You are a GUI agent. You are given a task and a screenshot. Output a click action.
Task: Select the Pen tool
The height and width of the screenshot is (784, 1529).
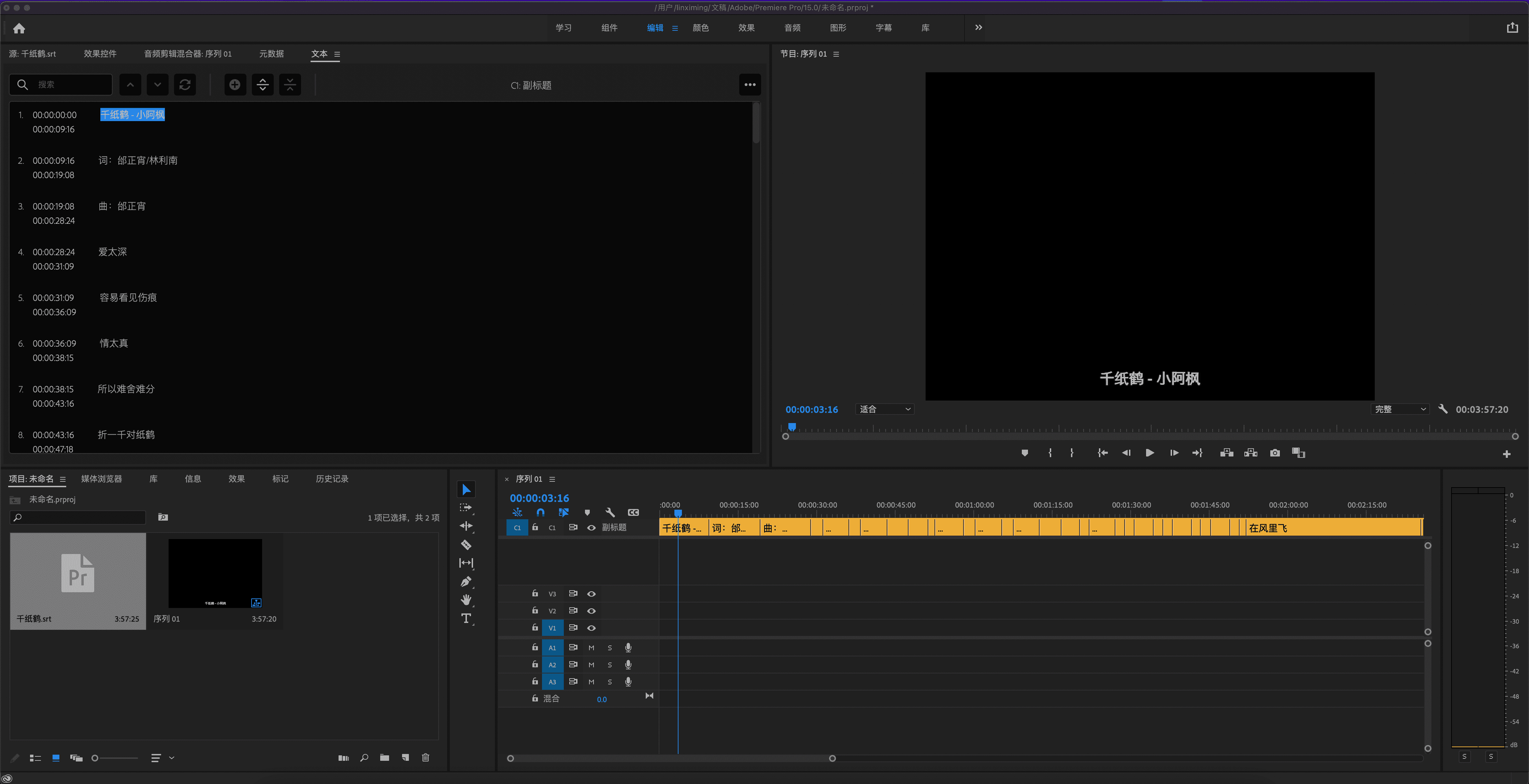(x=466, y=582)
